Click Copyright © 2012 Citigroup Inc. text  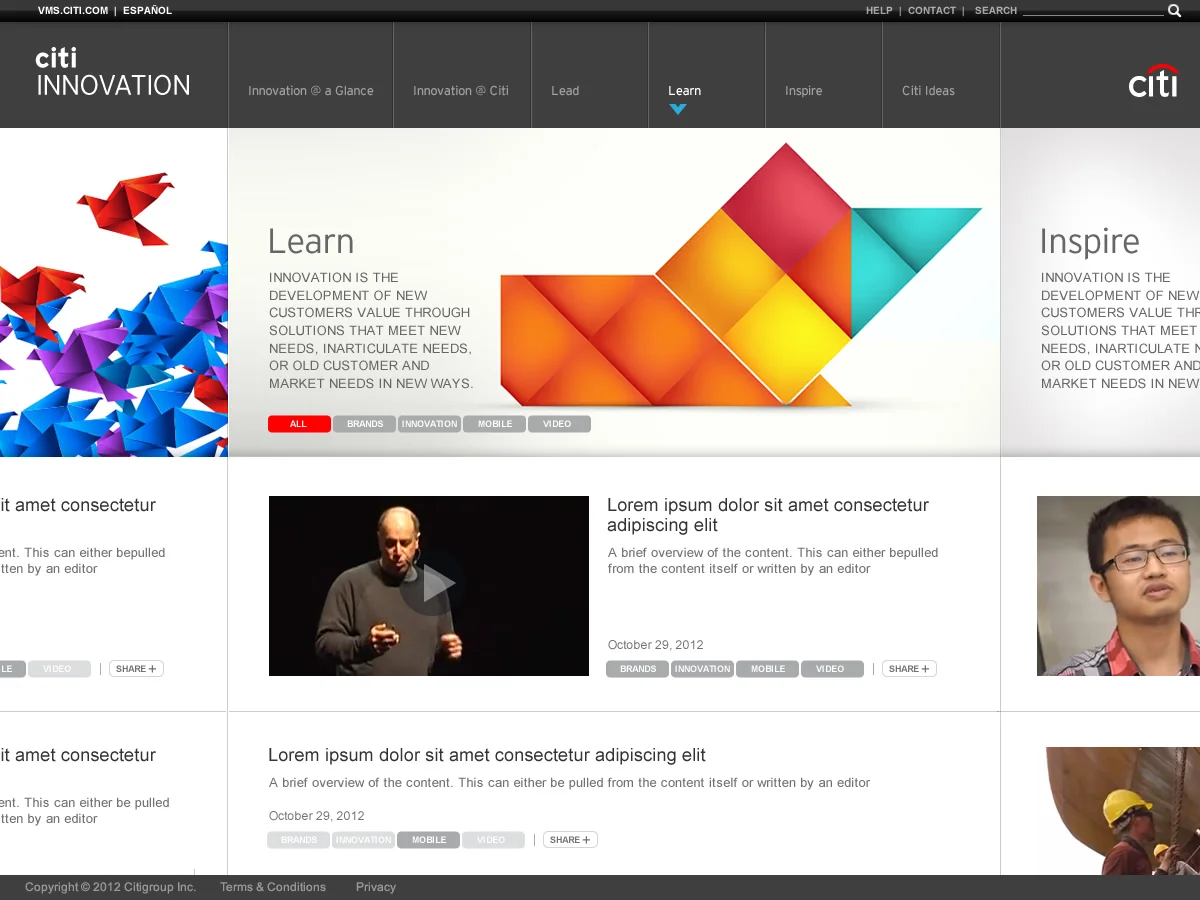(110, 887)
